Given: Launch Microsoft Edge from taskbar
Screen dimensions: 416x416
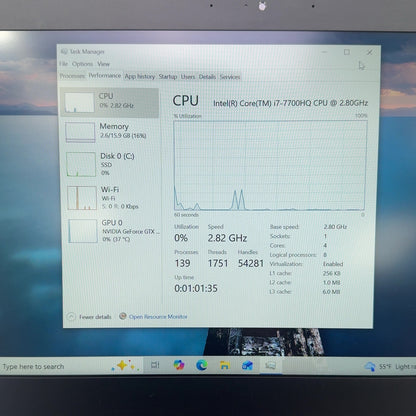Looking at the screenshot, I should point(202,365).
